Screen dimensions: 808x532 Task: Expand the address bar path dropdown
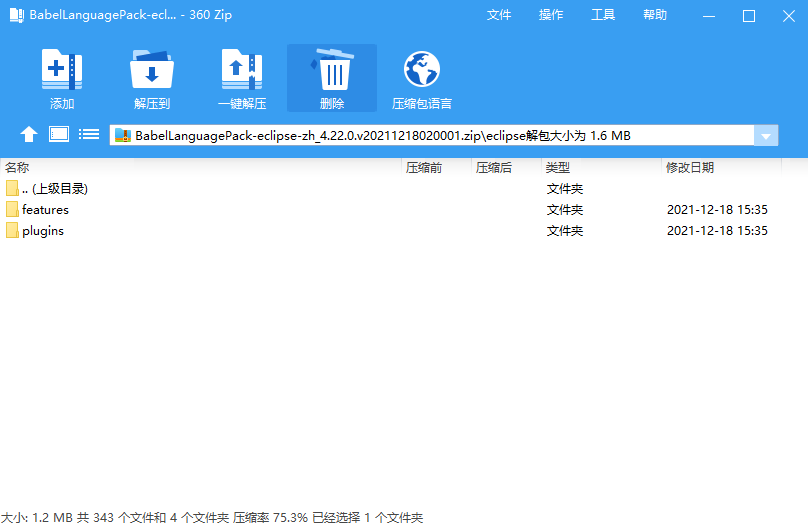click(766, 136)
